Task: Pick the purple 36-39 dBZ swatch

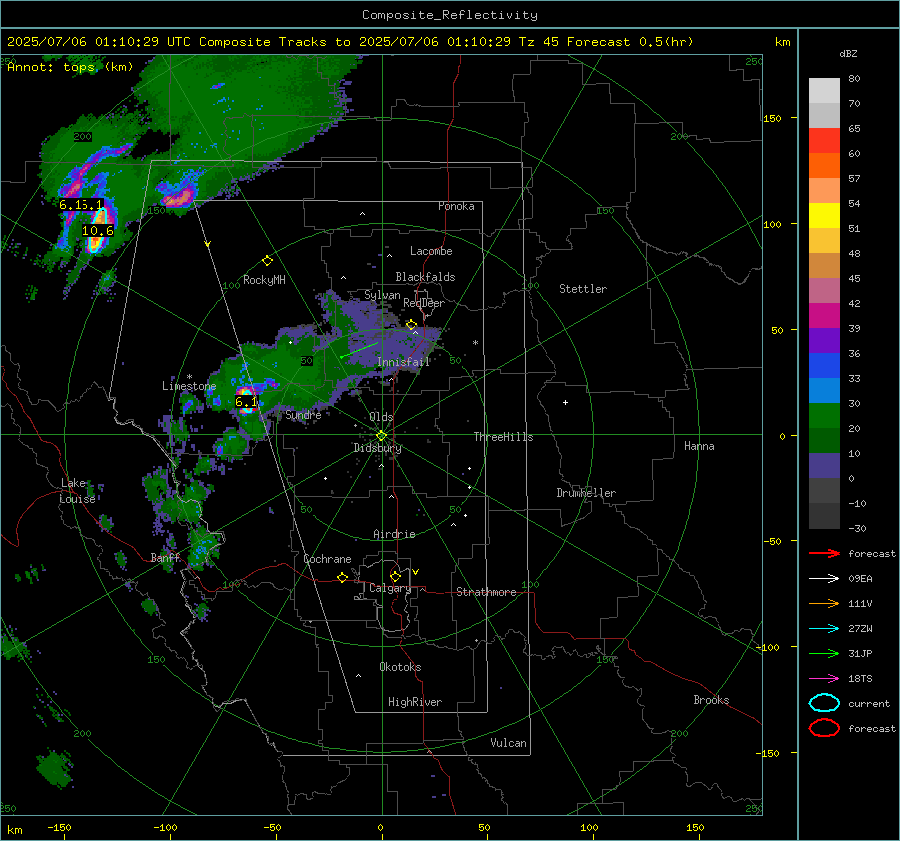Action: tap(824, 340)
